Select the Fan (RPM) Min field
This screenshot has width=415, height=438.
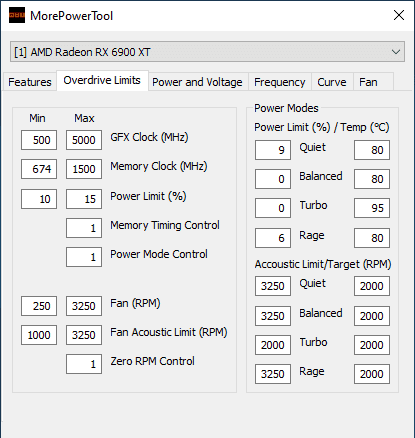[x=39, y=306]
